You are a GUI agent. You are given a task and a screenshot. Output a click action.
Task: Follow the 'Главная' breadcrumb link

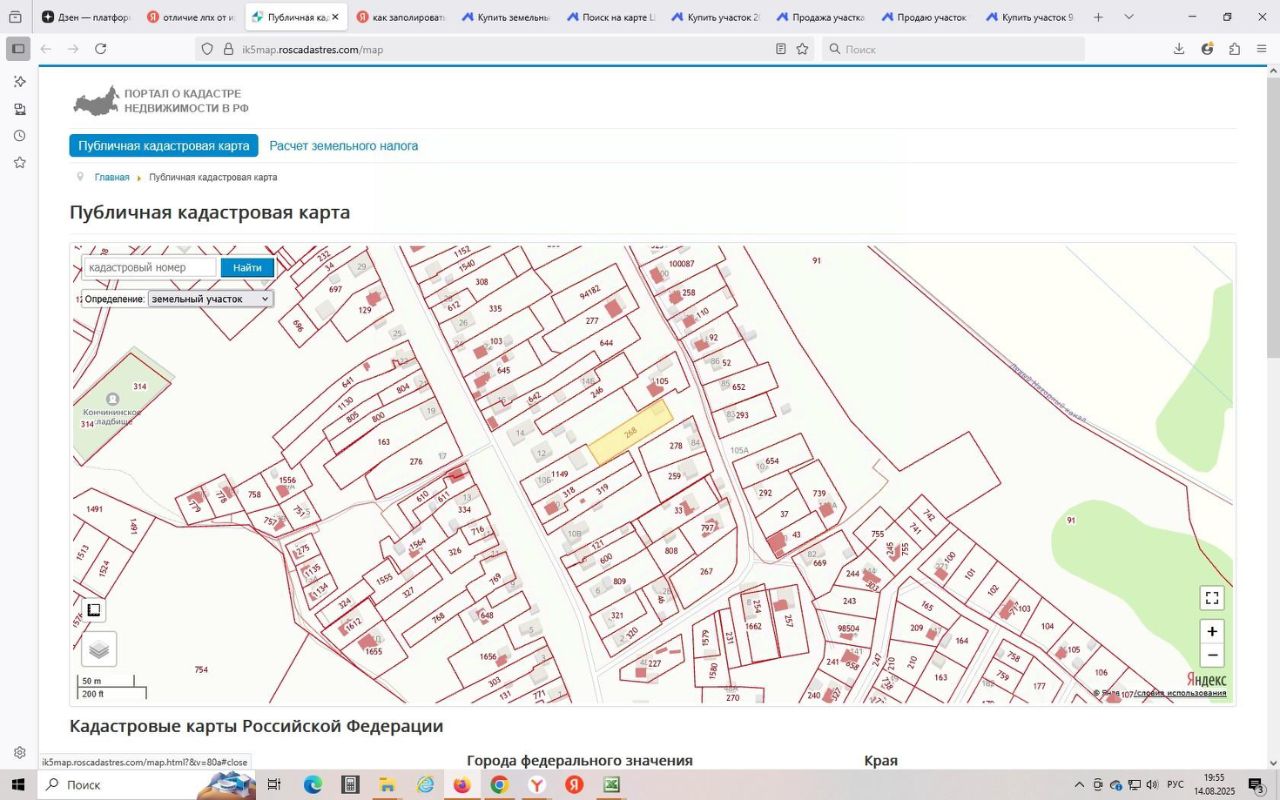pyautogui.click(x=112, y=177)
